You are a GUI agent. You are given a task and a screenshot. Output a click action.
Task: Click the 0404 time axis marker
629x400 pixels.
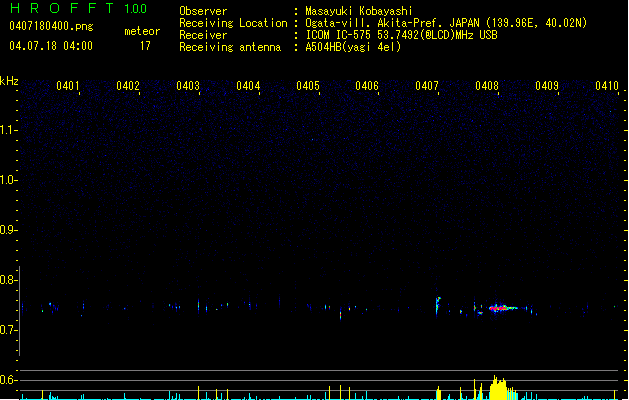pos(248,86)
